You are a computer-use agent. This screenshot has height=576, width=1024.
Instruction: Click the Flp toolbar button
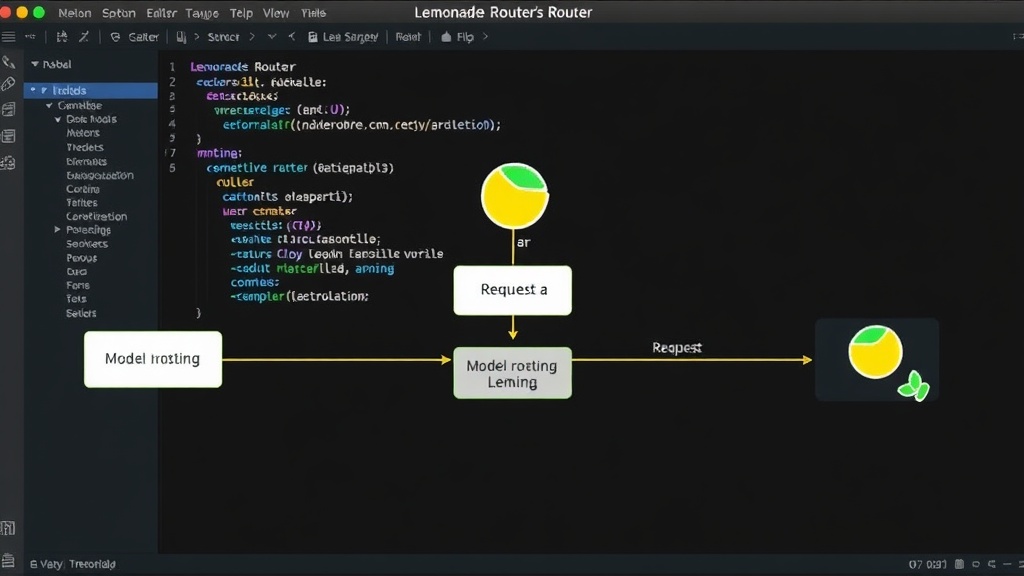click(465, 37)
